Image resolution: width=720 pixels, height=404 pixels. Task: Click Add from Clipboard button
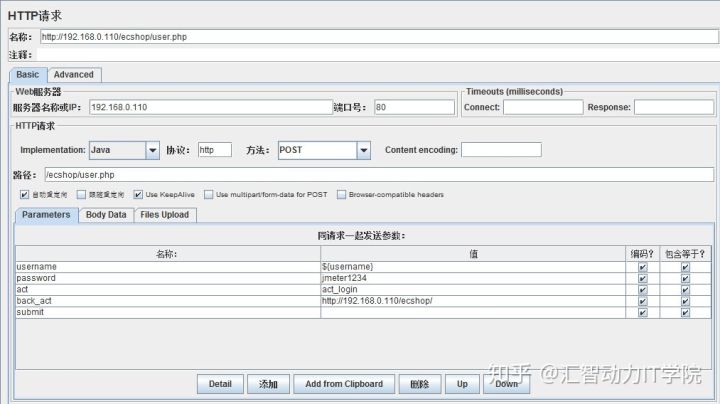(x=344, y=383)
